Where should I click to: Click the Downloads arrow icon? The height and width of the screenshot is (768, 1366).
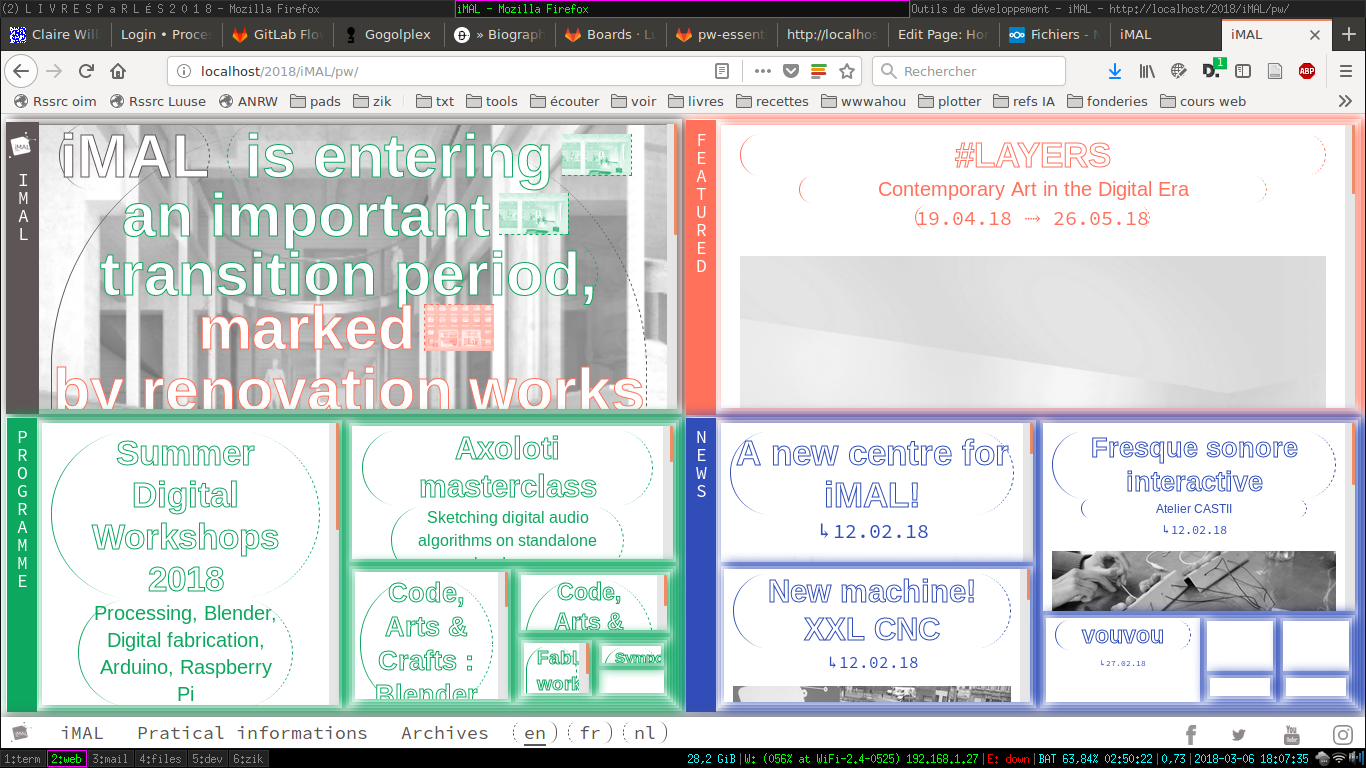pos(1115,71)
